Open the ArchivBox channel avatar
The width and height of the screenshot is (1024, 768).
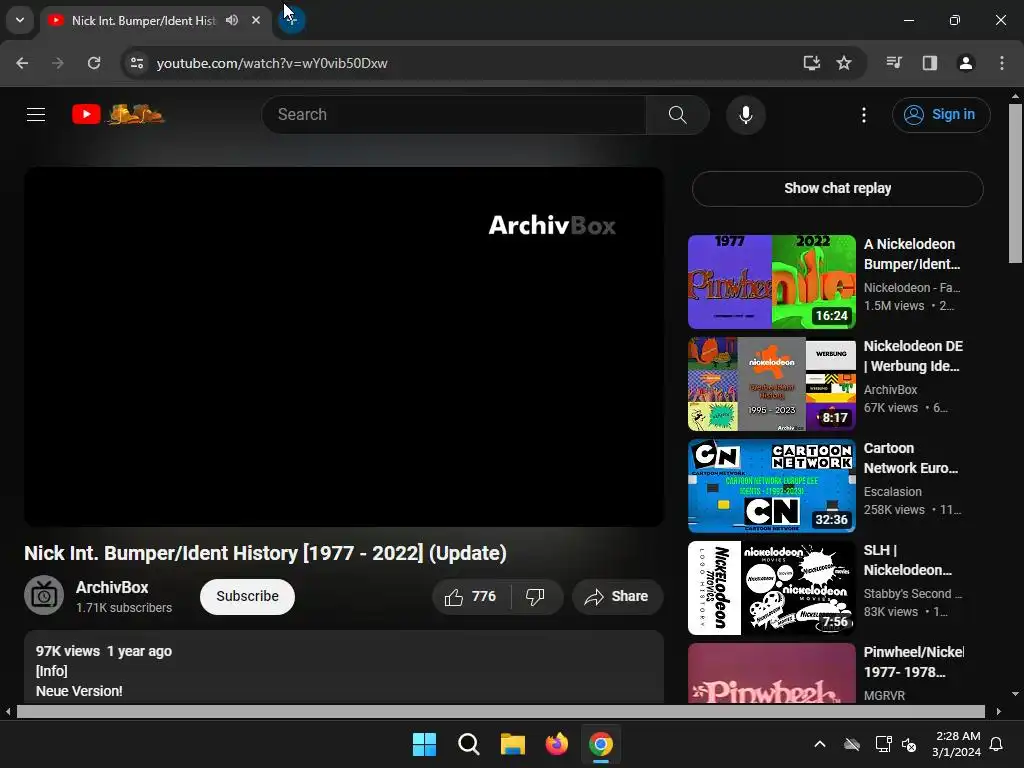click(x=44, y=595)
